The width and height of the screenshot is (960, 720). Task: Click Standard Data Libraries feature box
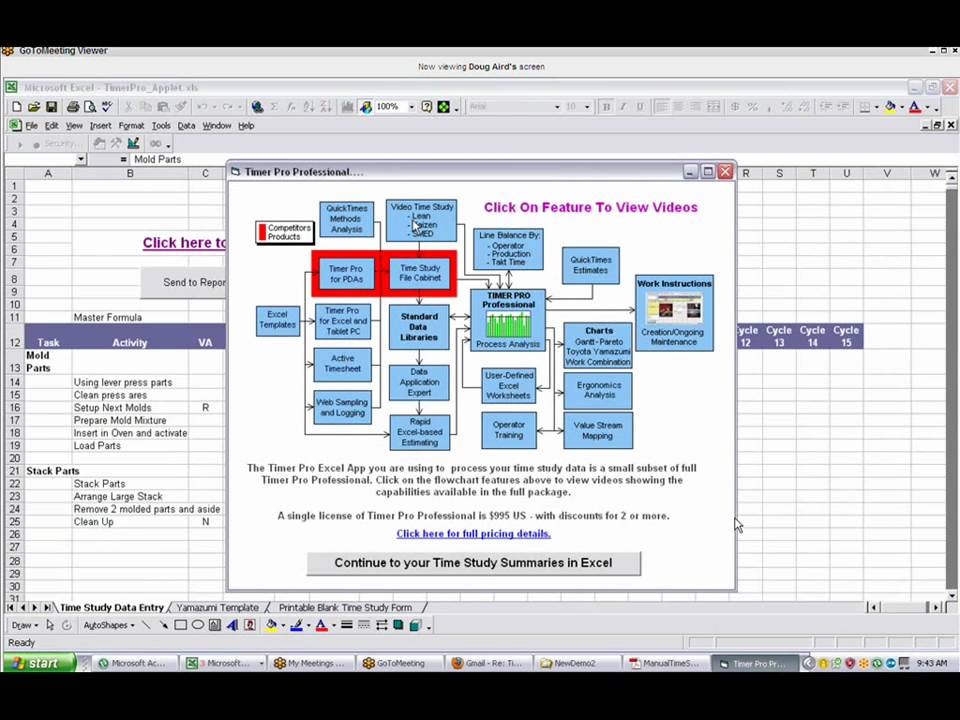click(x=419, y=327)
